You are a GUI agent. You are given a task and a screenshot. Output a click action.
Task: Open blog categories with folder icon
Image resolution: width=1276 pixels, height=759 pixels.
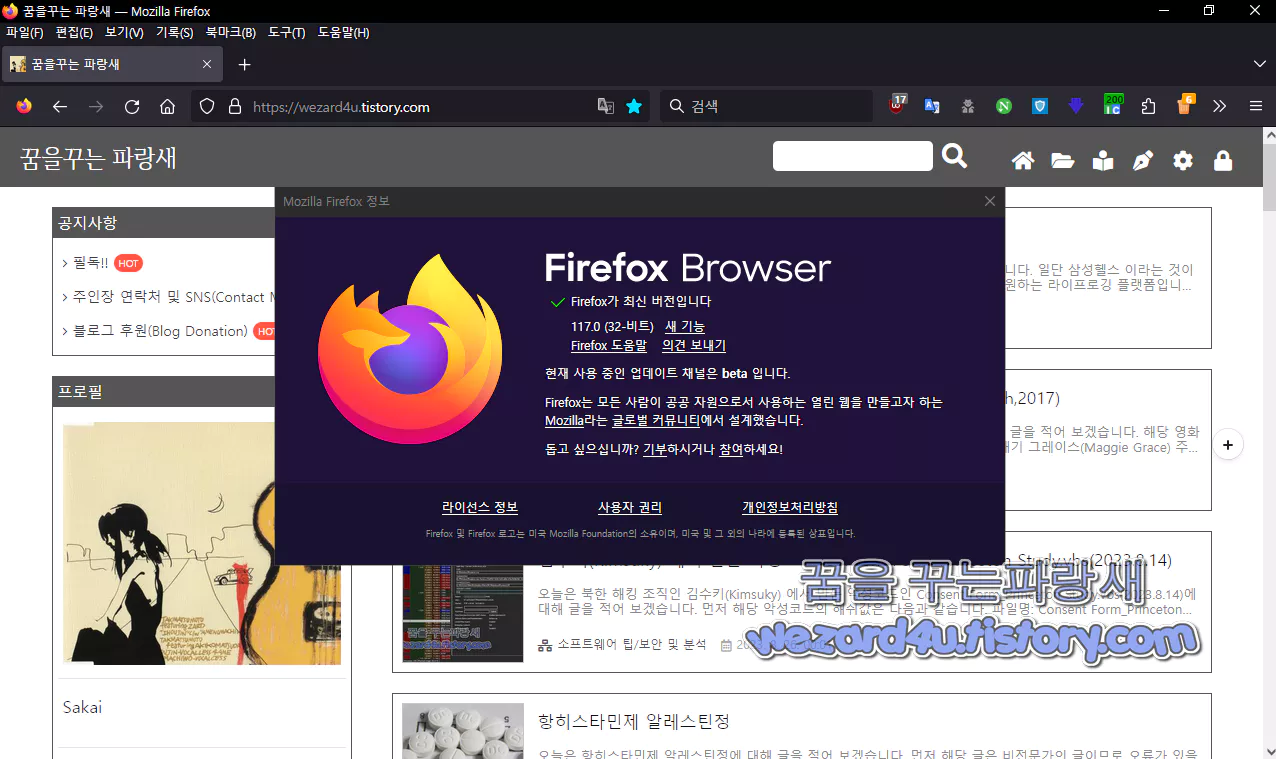[x=1062, y=160]
